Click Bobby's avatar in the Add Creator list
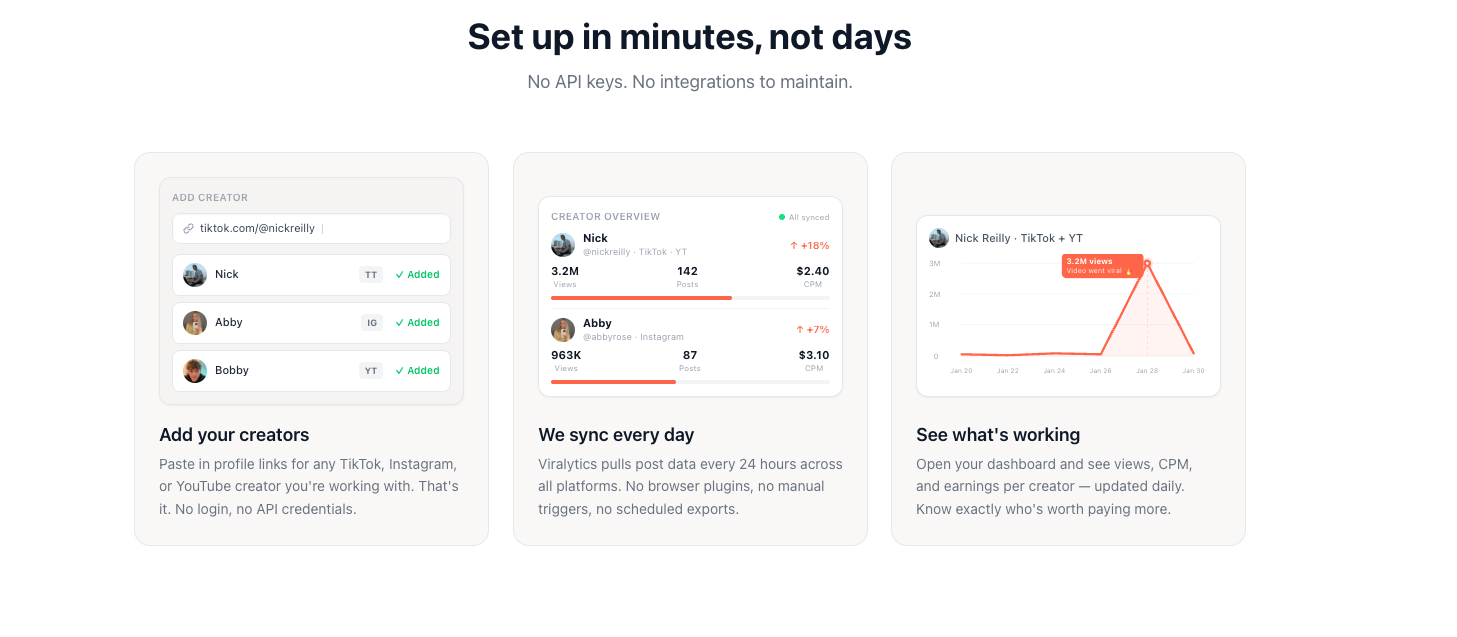The width and height of the screenshot is (1457, 637). (x=195, y=371)
